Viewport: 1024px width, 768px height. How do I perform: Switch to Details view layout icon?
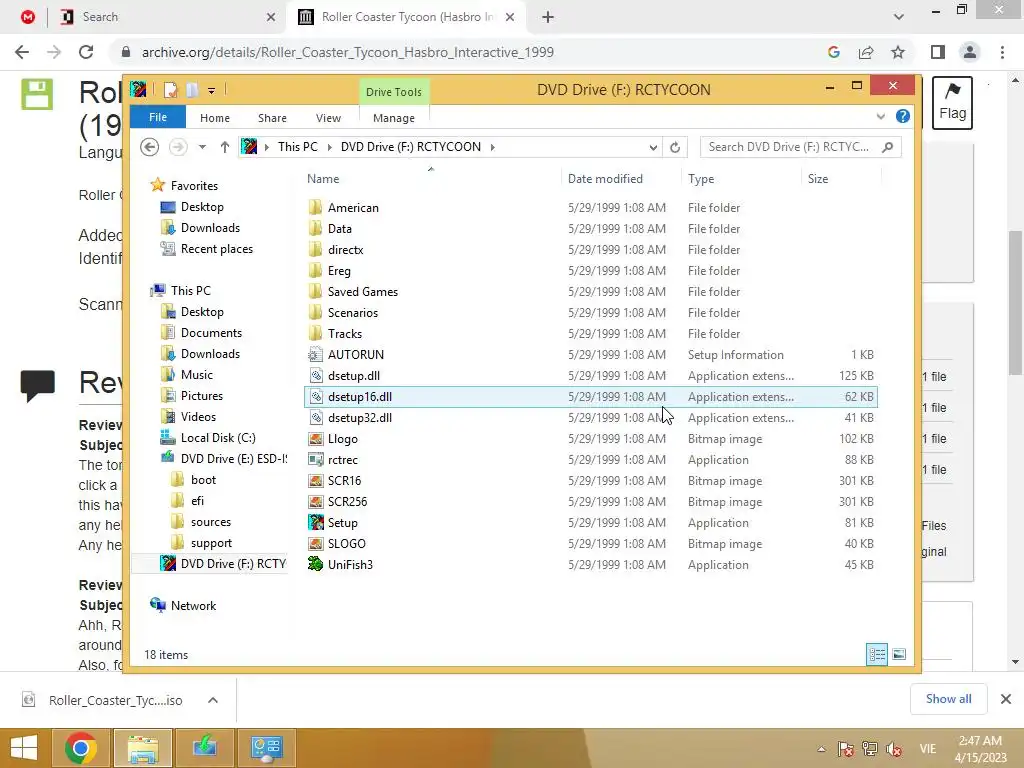click(x=876, y=654)
